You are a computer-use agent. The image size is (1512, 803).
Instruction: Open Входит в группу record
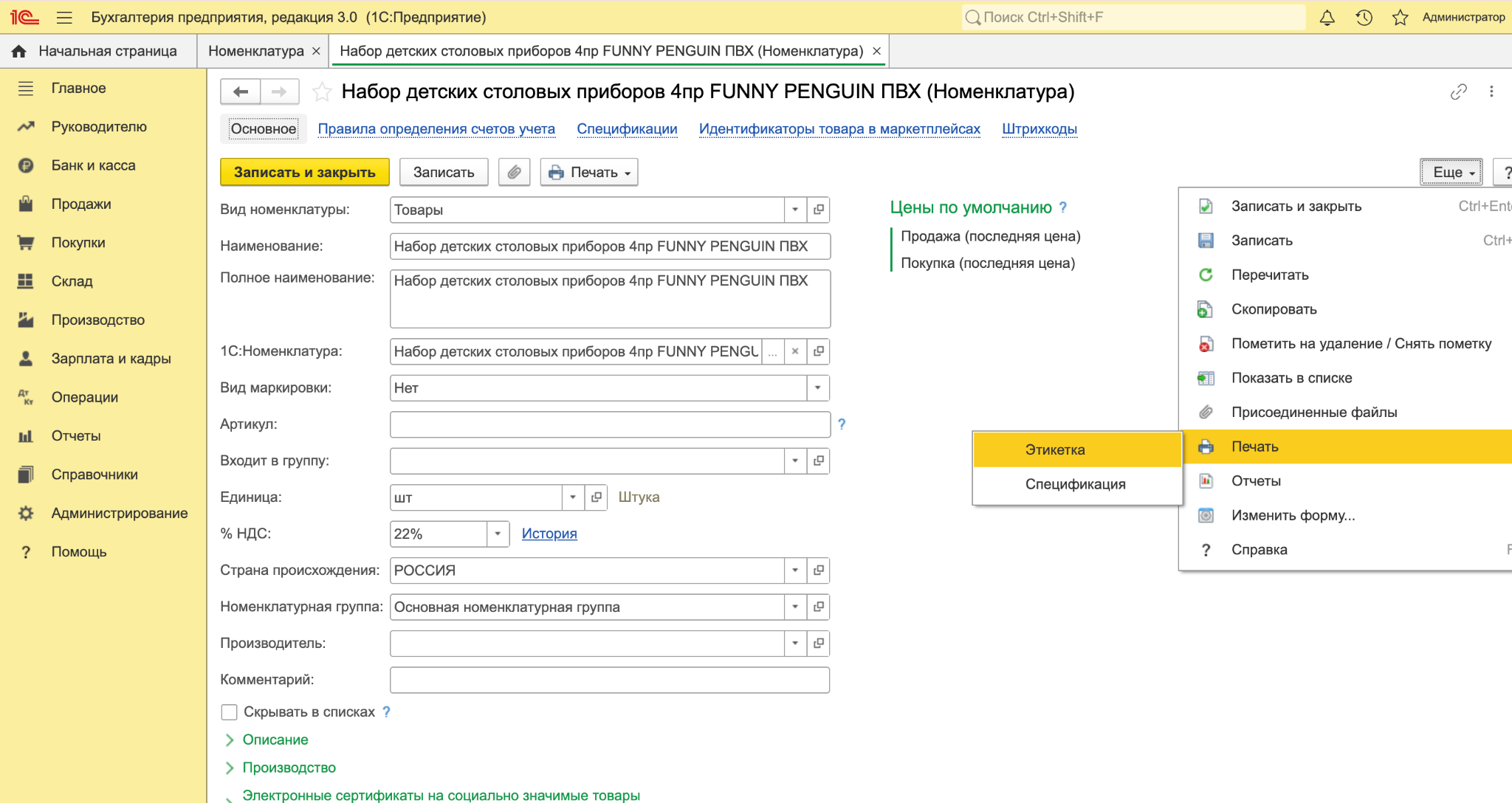click(x=818, y=461)
